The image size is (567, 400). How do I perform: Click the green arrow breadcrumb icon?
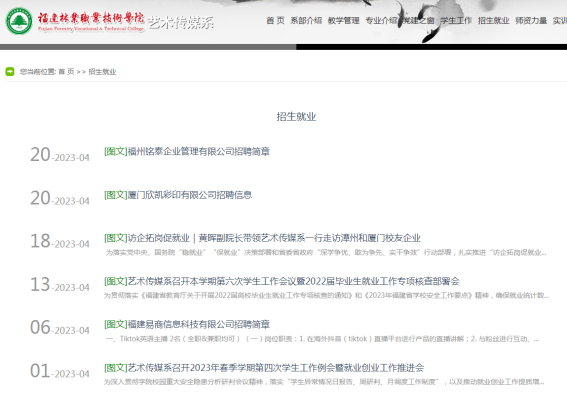tap(10, 72)
